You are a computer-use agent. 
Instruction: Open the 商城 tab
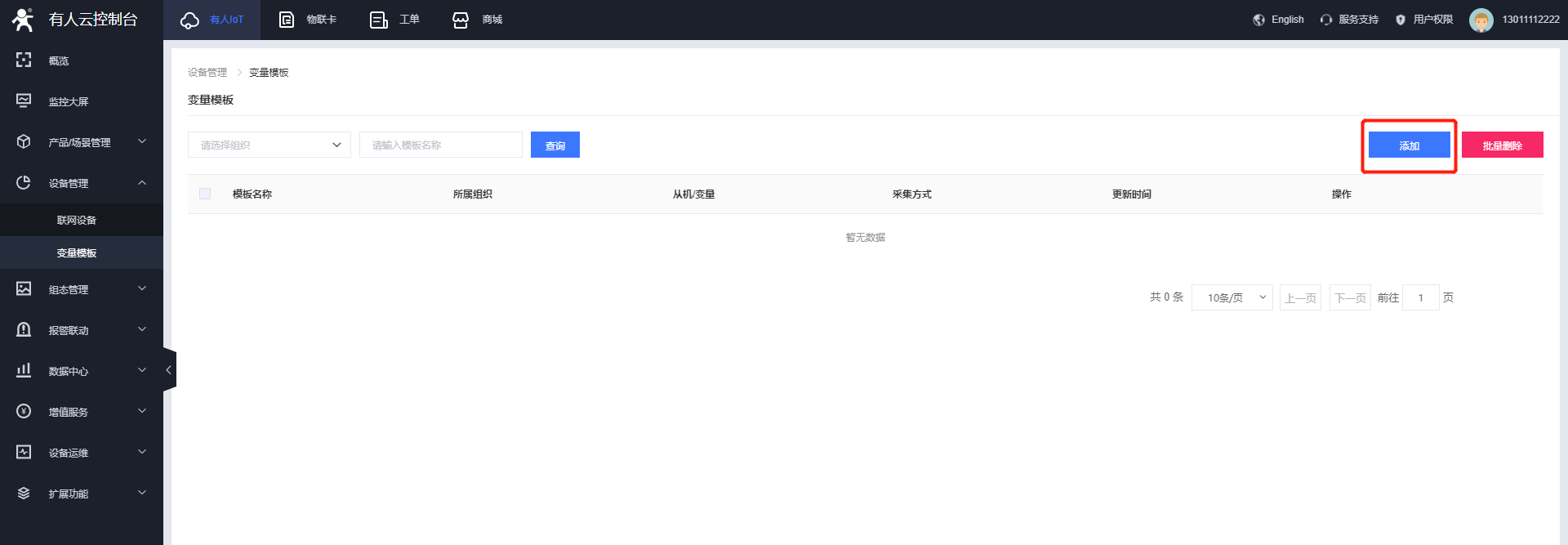(x=478, y=20)
